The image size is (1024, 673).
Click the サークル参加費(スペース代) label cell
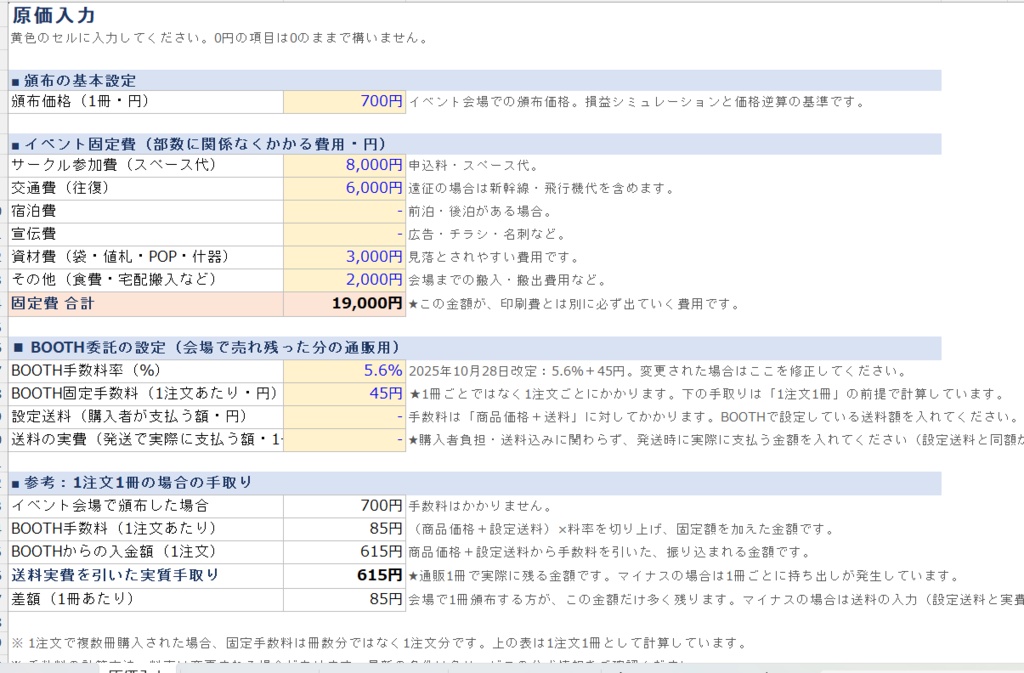point(146,165)
